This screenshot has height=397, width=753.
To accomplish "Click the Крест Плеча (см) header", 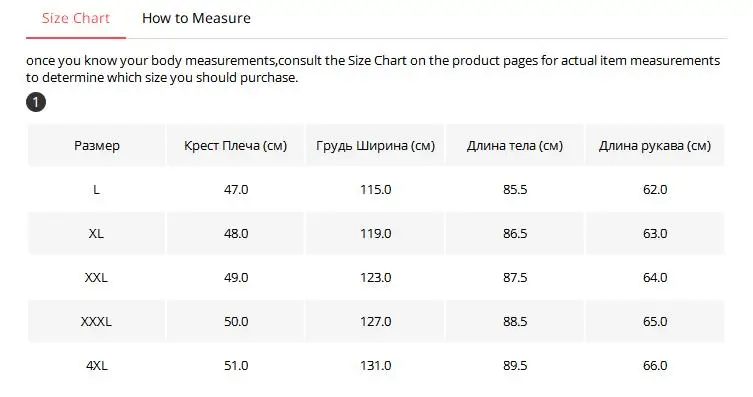I will tap(235, 145).
